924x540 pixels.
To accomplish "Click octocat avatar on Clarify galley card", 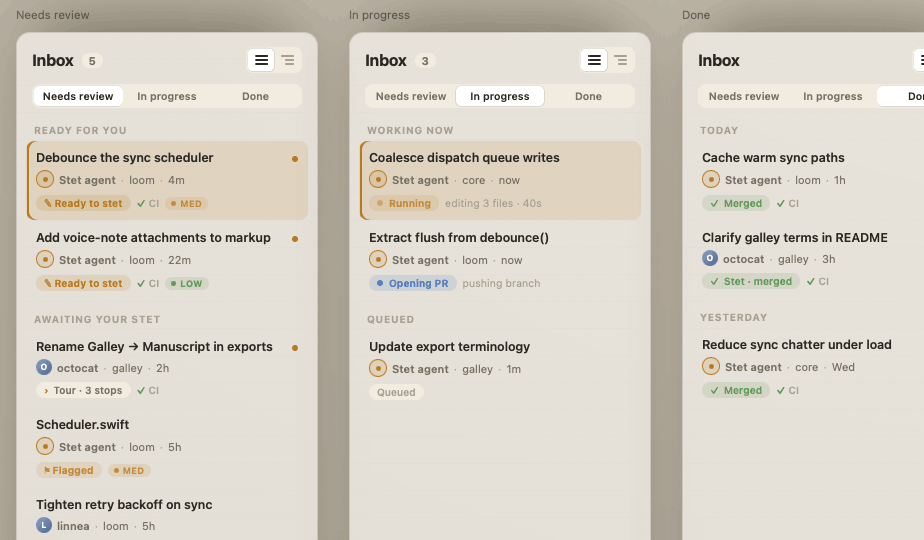I will 710,258.
